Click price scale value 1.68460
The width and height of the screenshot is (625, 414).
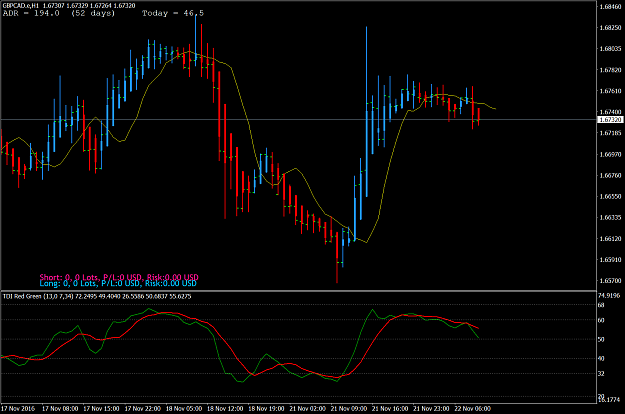tap(610, 6)
